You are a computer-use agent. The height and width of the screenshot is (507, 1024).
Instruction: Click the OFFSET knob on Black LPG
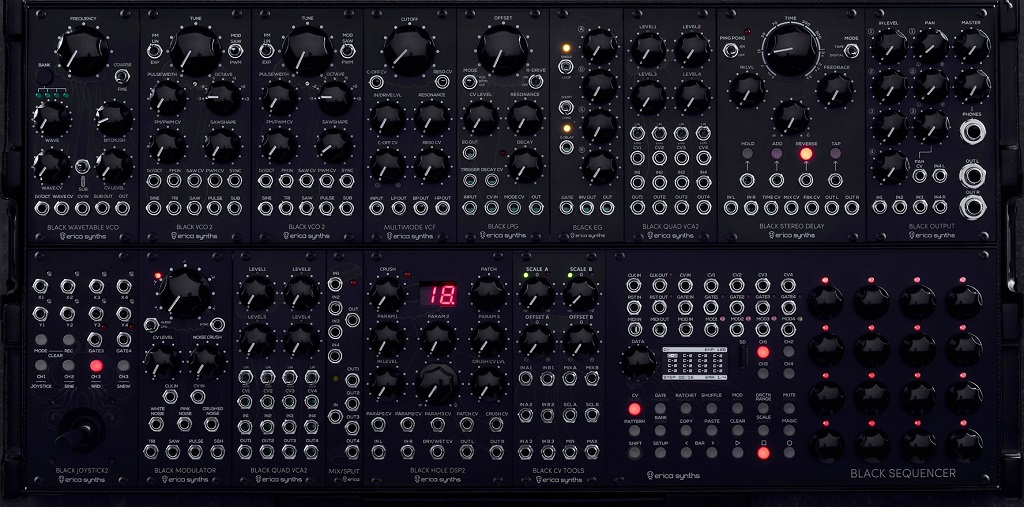(502, 50)
